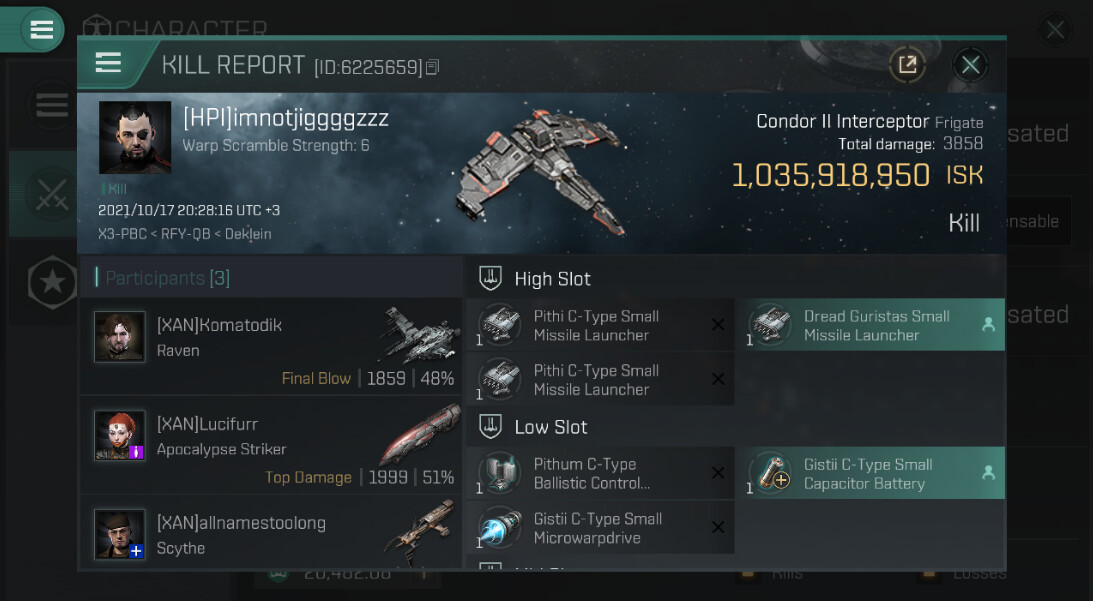This screenshot has height=601, width=1093.
Task: Open the starred hexagon sidebar icon
Action: coord(52,282)
